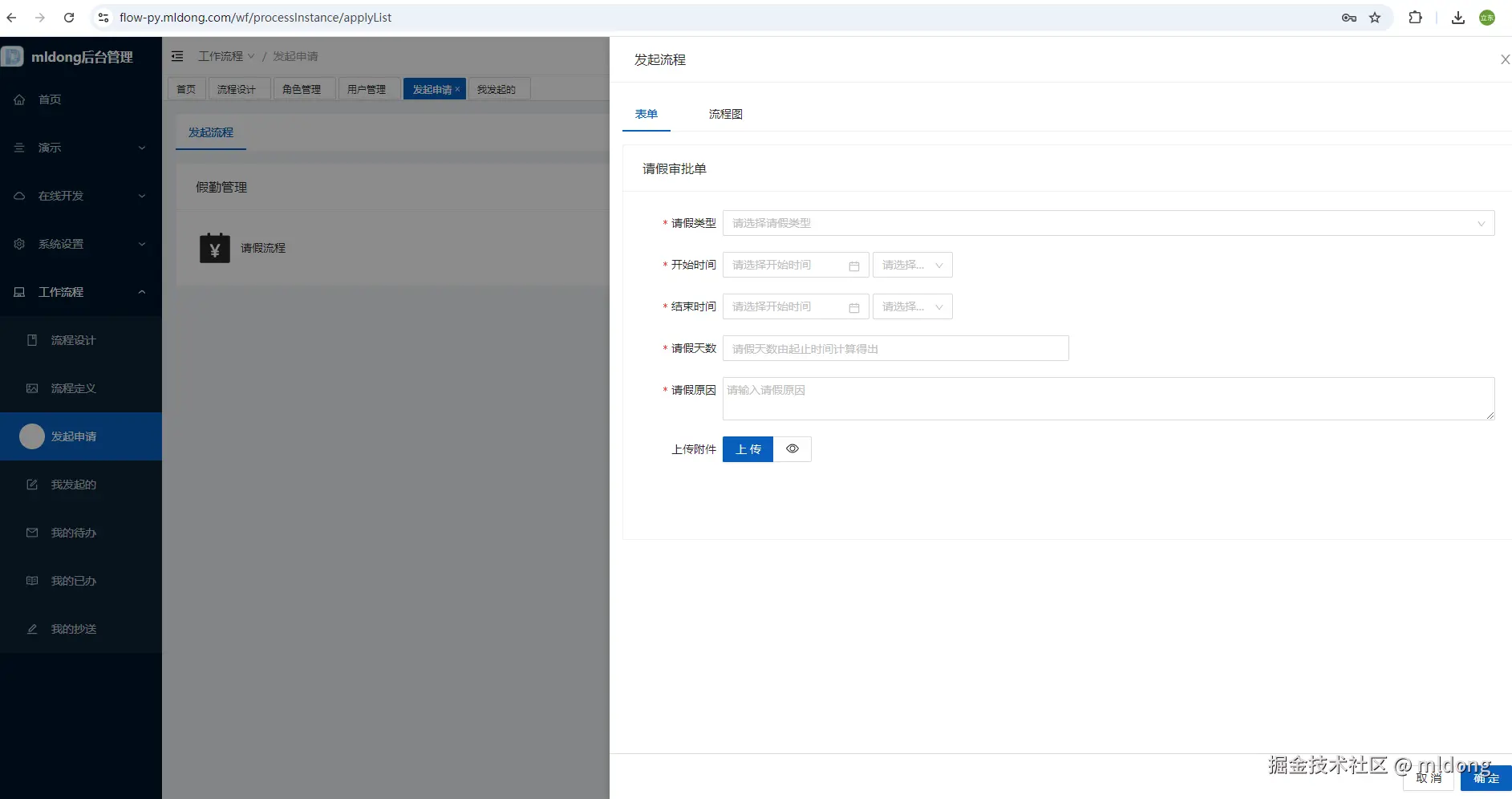The image size is (1512, 799).
Task: Open the 请假流程 process link
Action: point(263,248)
